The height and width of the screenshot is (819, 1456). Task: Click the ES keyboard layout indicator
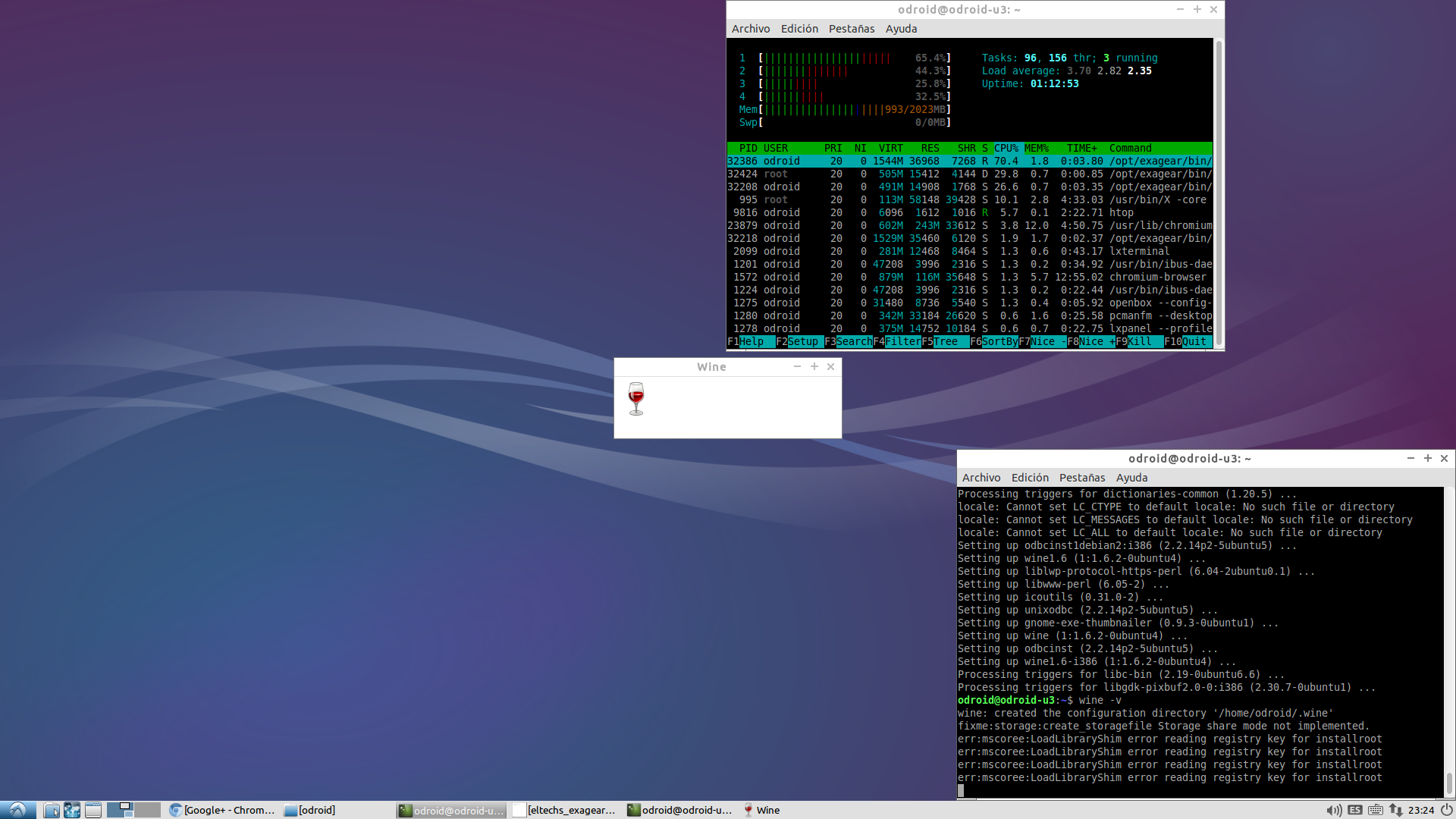1355,810
